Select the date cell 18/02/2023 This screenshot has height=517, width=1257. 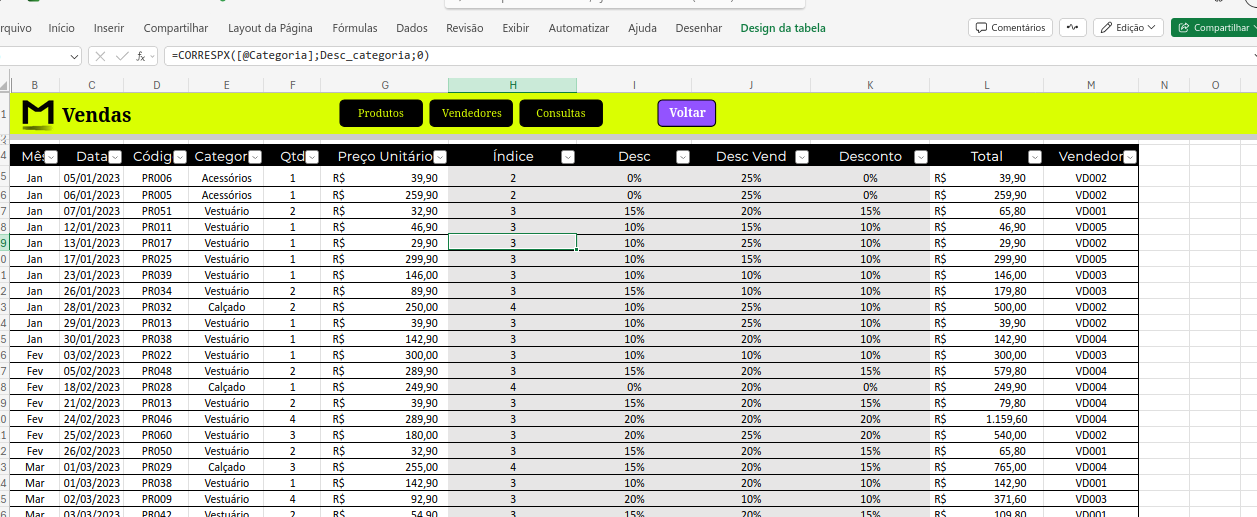[92, 387]
